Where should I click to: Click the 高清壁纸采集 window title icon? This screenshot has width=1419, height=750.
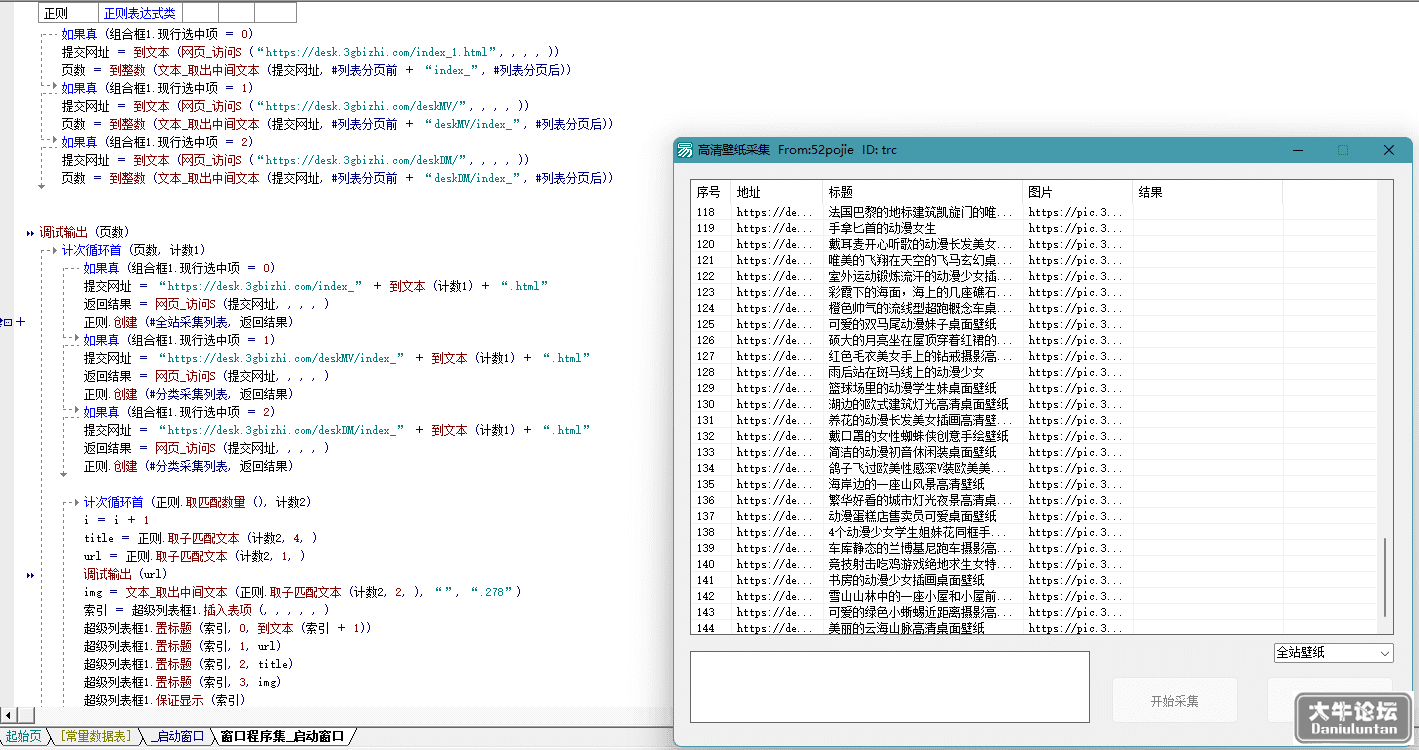(684, 150)
